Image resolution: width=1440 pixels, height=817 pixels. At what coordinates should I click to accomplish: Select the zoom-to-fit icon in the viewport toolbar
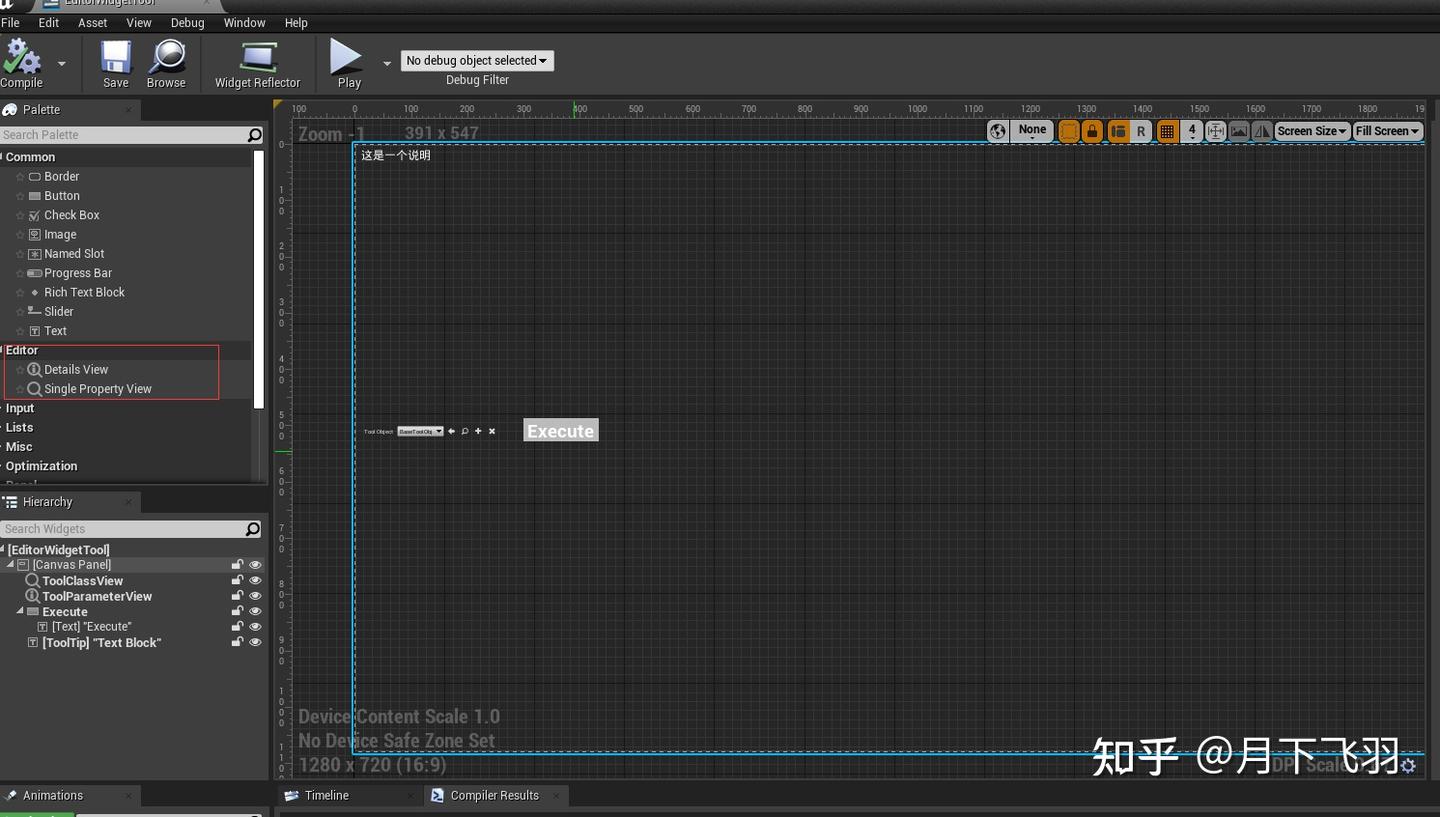coord(1215,131)
